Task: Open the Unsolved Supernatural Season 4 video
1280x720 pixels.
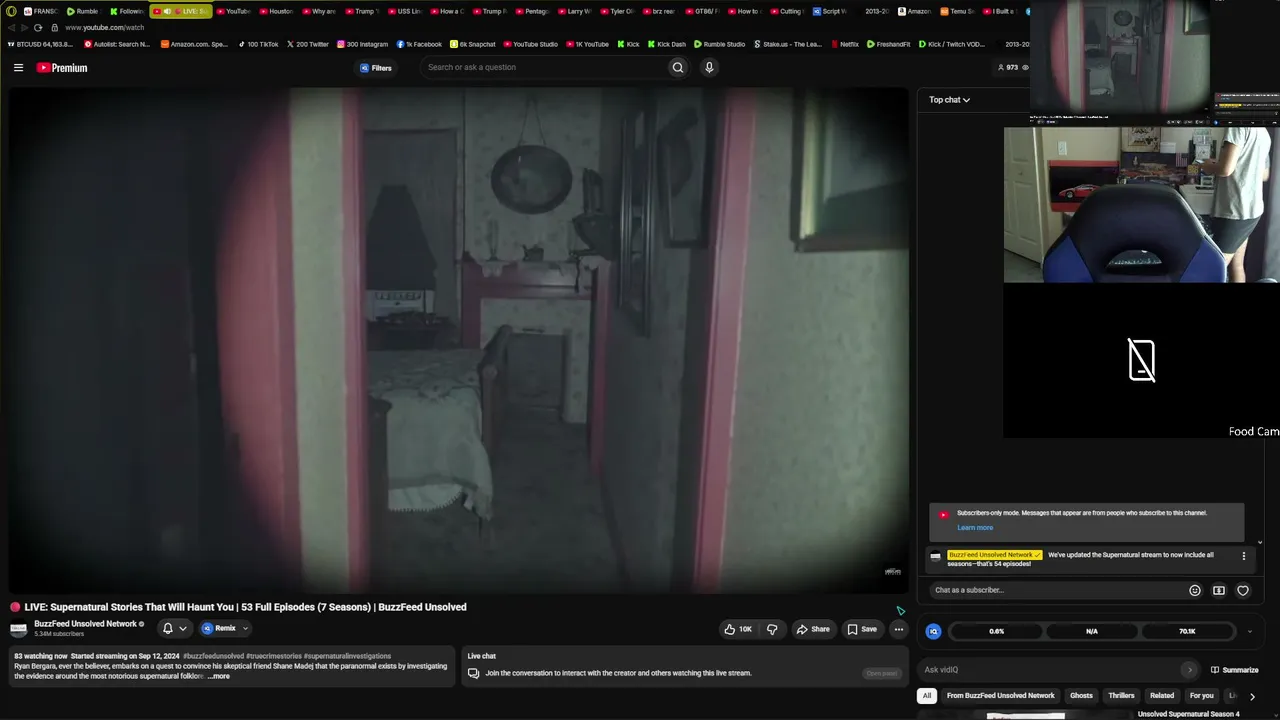Action: (1188, 714)
